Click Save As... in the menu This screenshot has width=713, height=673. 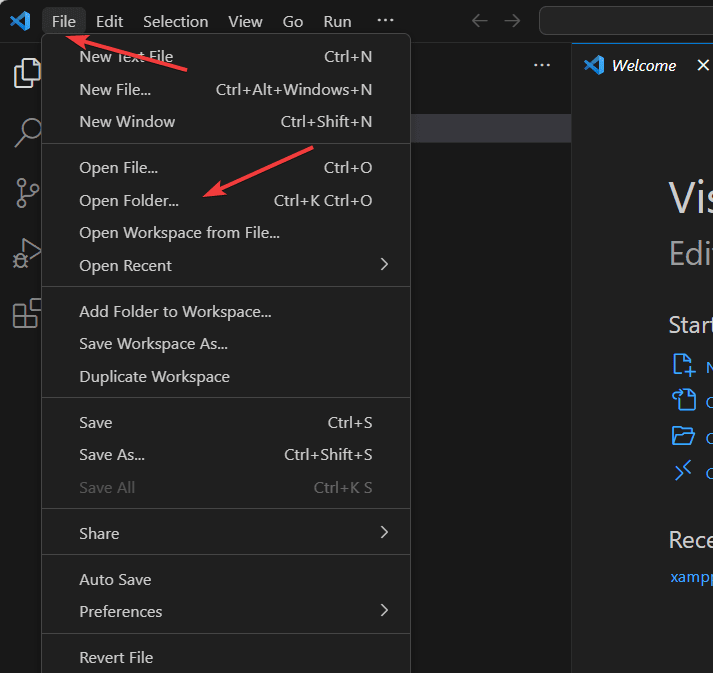112,455
